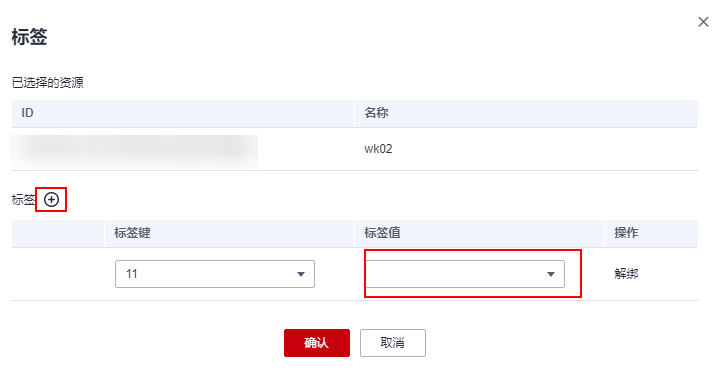The width and height of the screenshot is (718, 373).
Task: Add a new tag with the plus icon
Action: tap(51, 200)
